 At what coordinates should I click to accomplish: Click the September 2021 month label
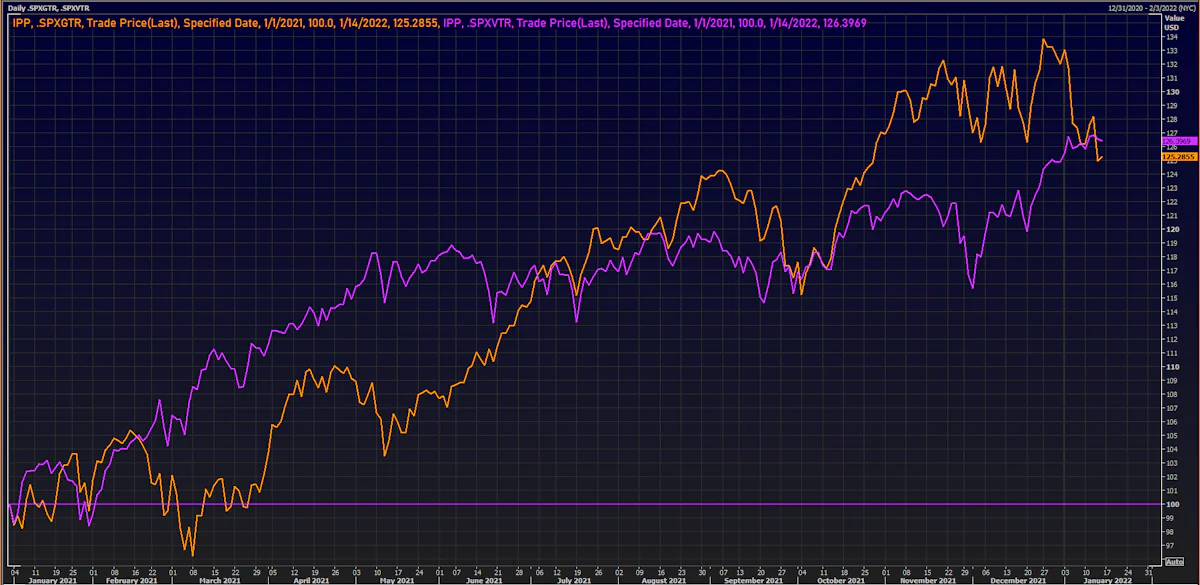(x=755, y=580)
